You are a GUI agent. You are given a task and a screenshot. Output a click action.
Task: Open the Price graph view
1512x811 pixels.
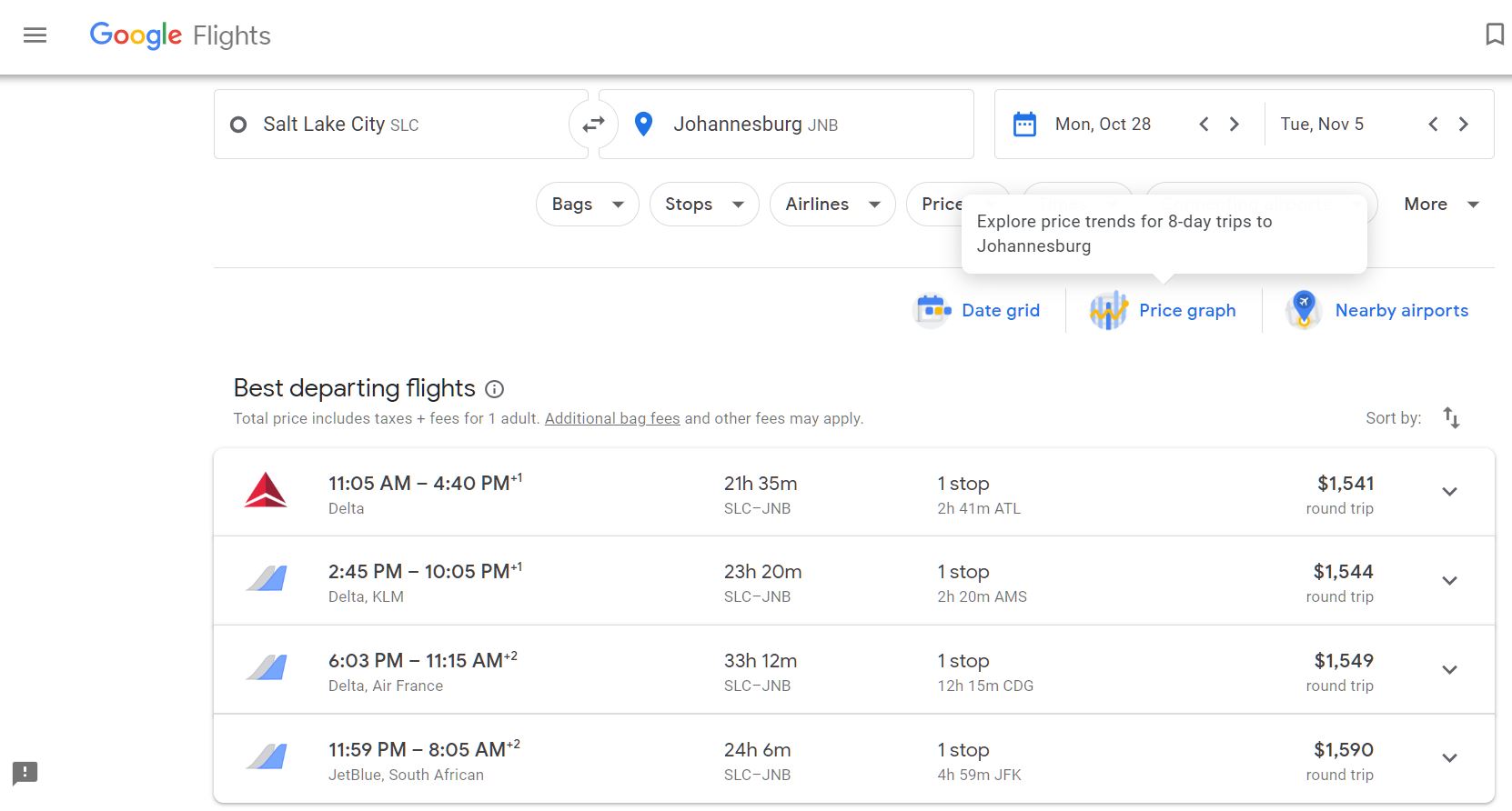[x=1164, y=311]
